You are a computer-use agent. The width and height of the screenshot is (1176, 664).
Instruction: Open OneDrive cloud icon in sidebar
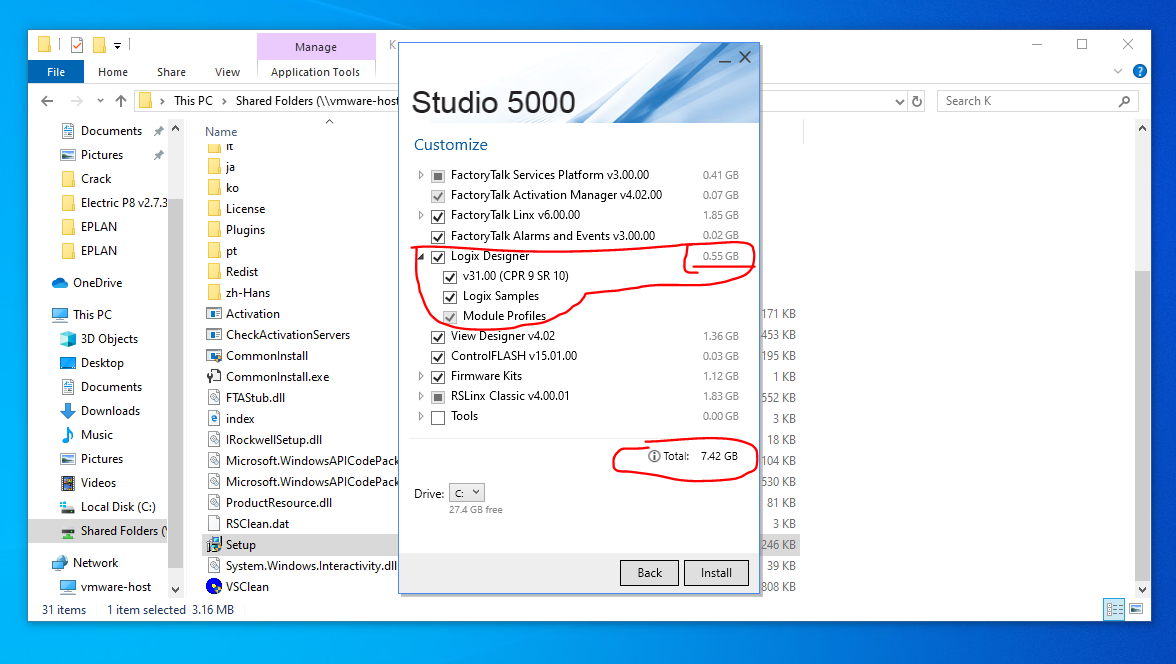(60, 282)
